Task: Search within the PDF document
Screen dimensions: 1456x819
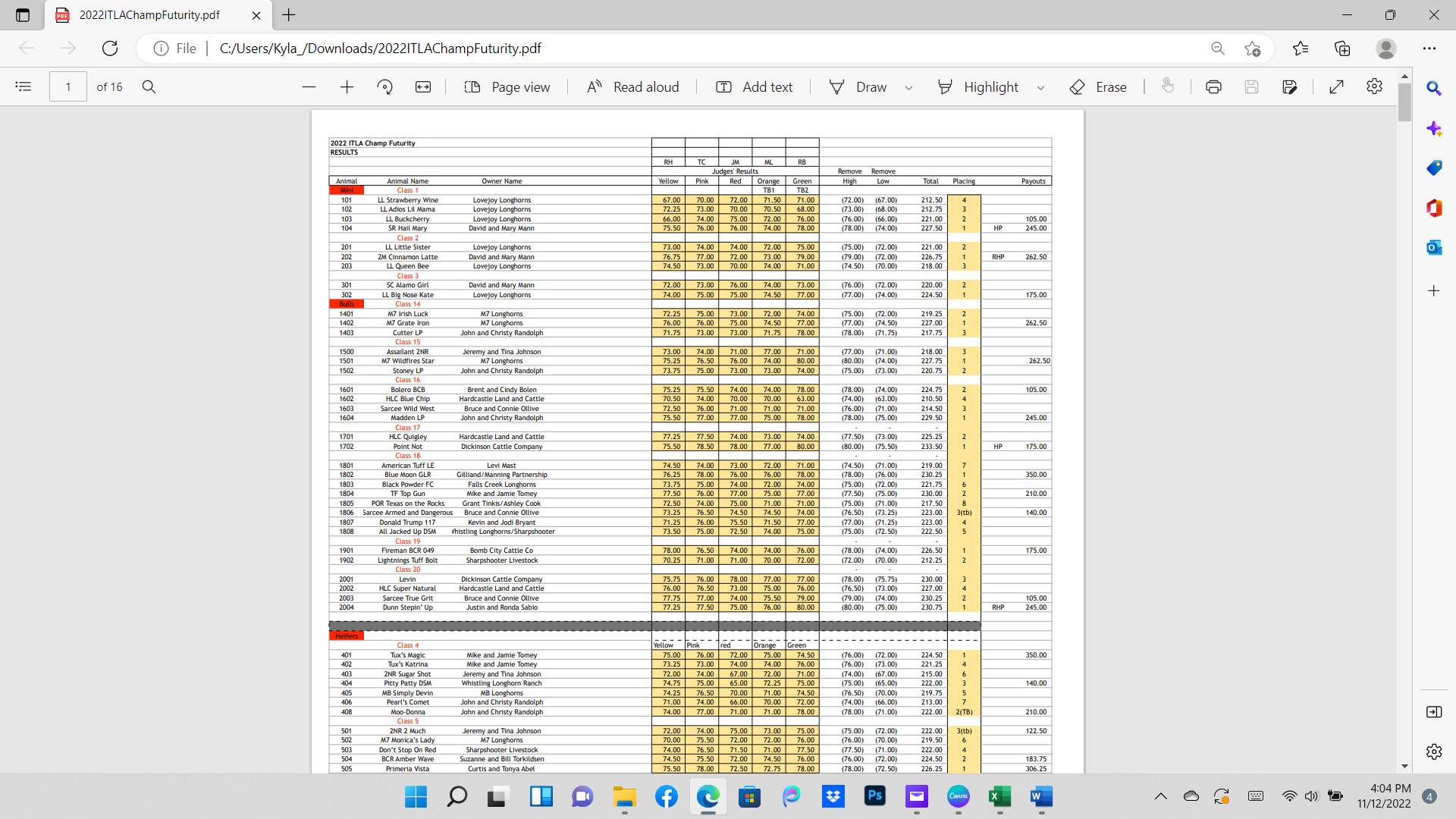Action: point(149,87)
